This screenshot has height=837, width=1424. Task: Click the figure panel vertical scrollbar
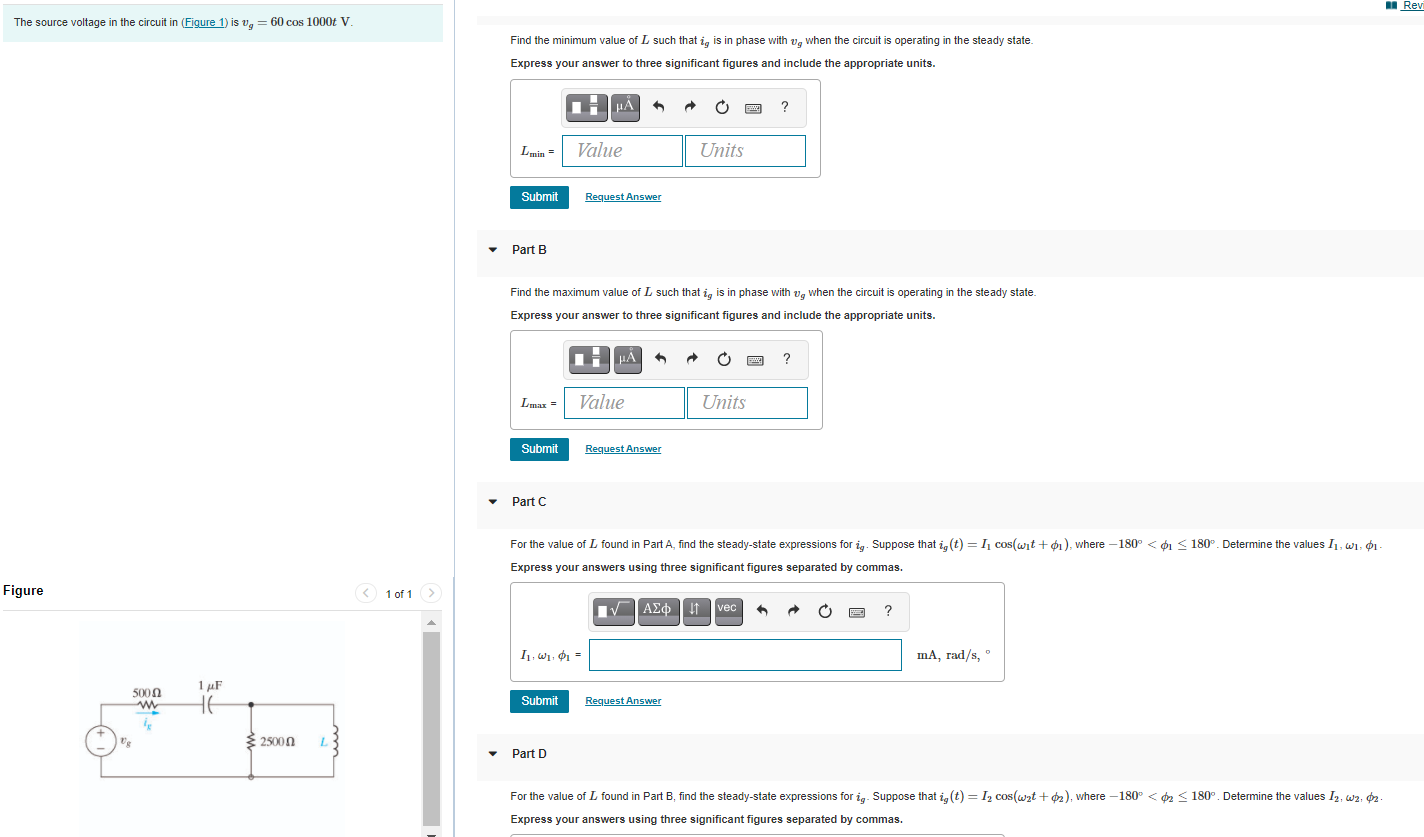click(431, 728)
